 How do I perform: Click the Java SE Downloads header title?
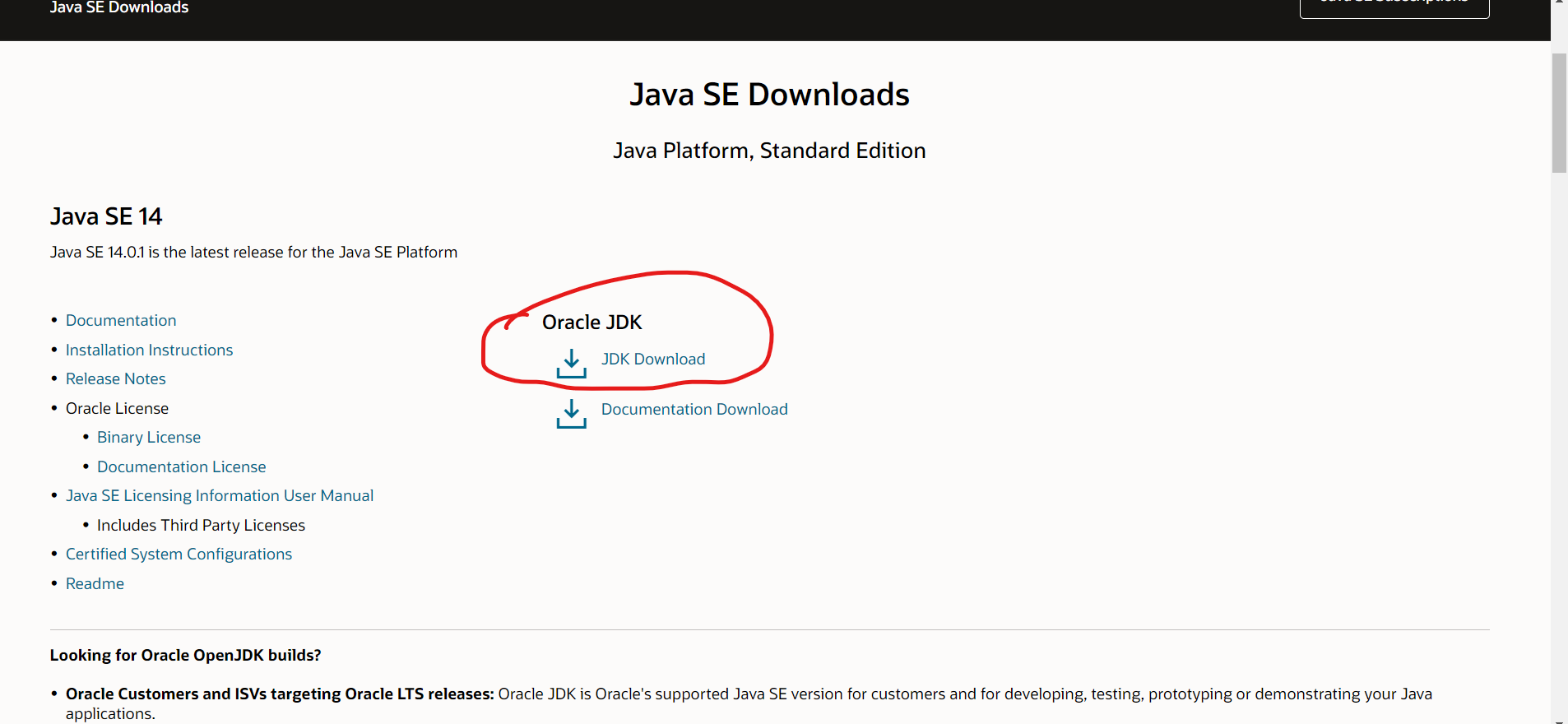coord(119,7)
